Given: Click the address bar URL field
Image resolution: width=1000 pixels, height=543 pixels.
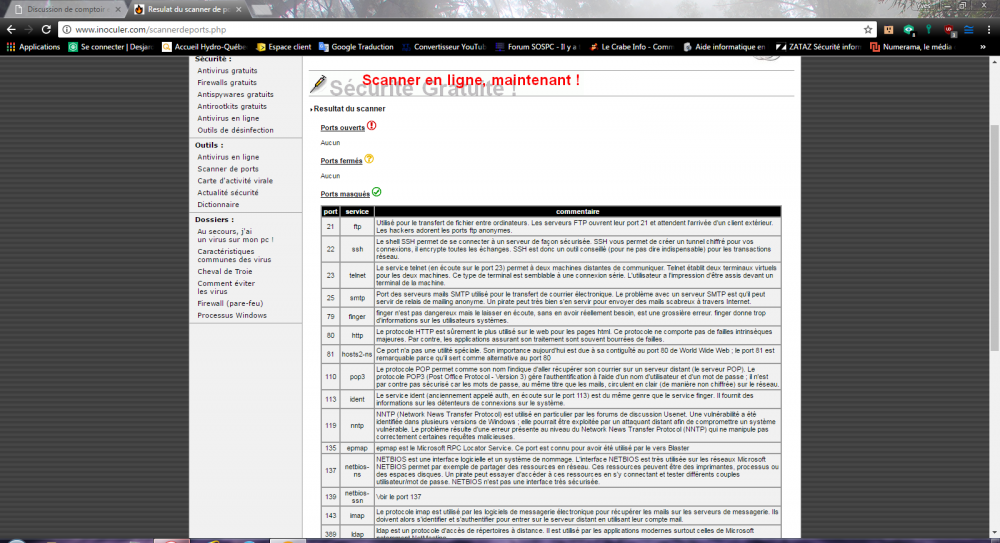Looking at the screenshot, I should coord(466,29).
